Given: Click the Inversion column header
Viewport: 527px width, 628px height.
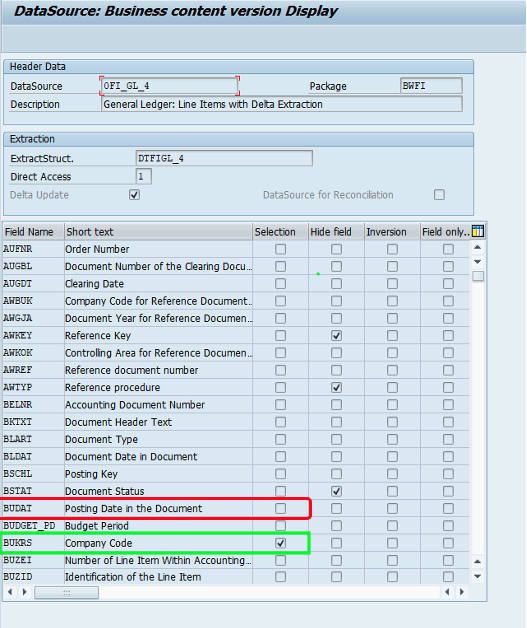Looking at the screenshot, I should coord(392,232).
